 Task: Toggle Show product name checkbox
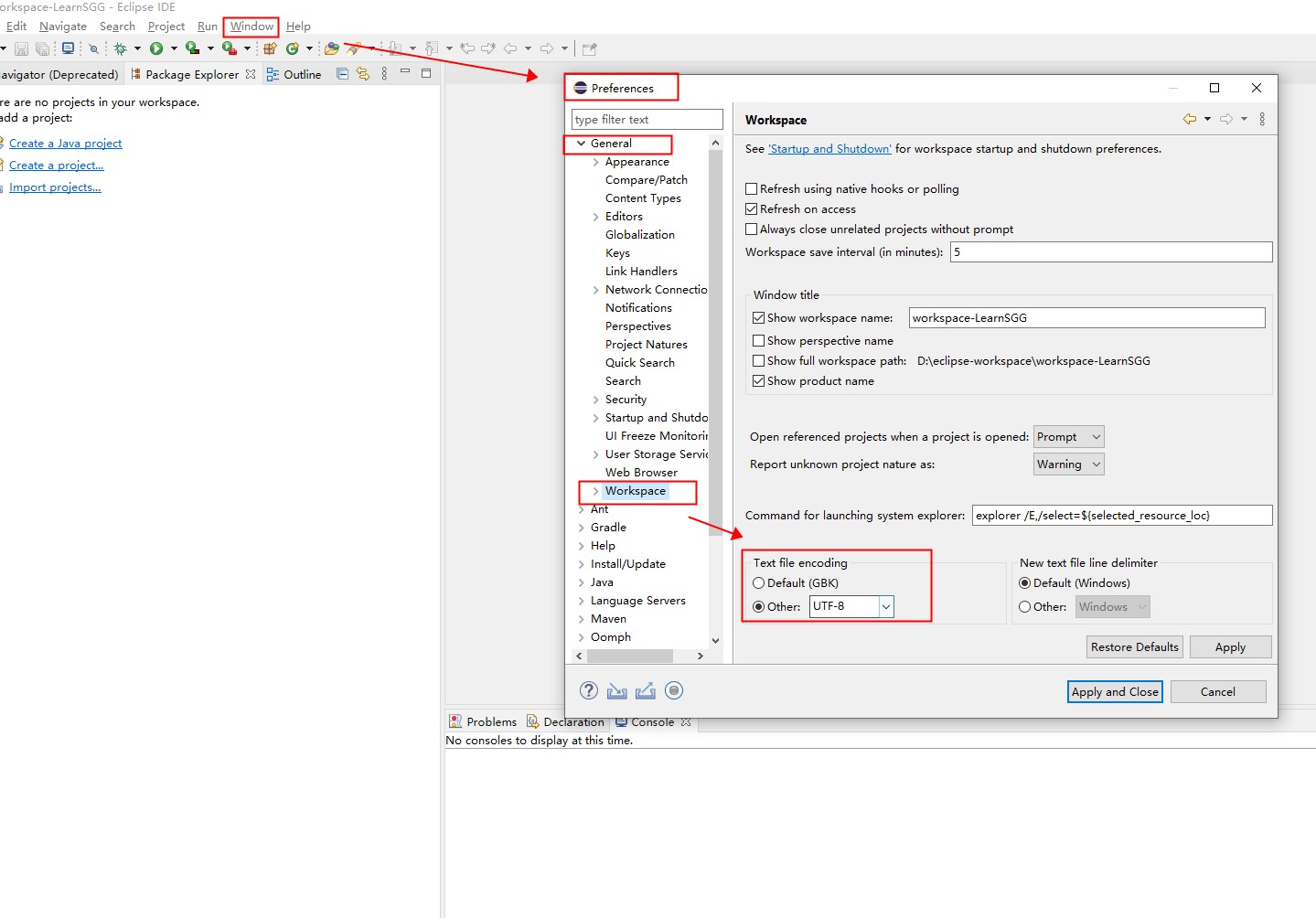pyautogui.click(x=759, y=381)
